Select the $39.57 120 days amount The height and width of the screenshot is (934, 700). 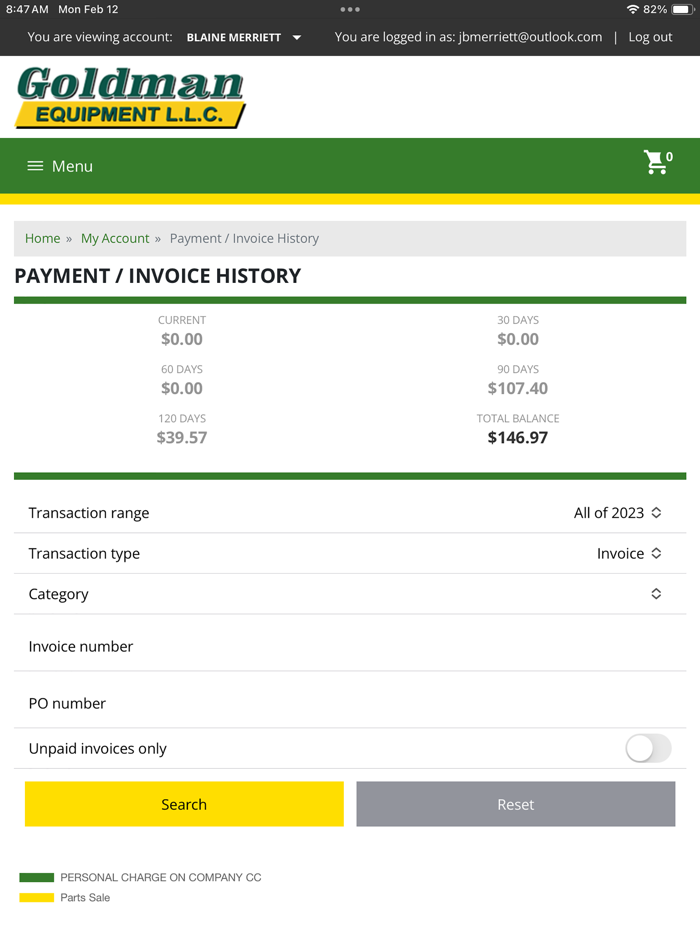[182, 438]
